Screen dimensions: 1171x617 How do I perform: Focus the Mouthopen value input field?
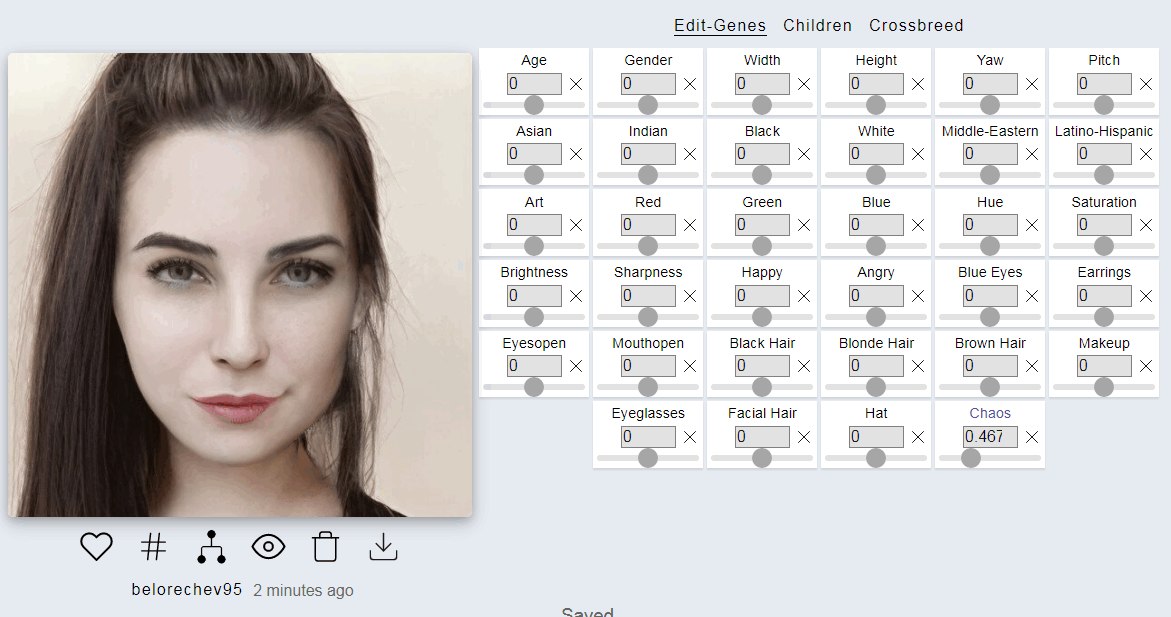648,366
